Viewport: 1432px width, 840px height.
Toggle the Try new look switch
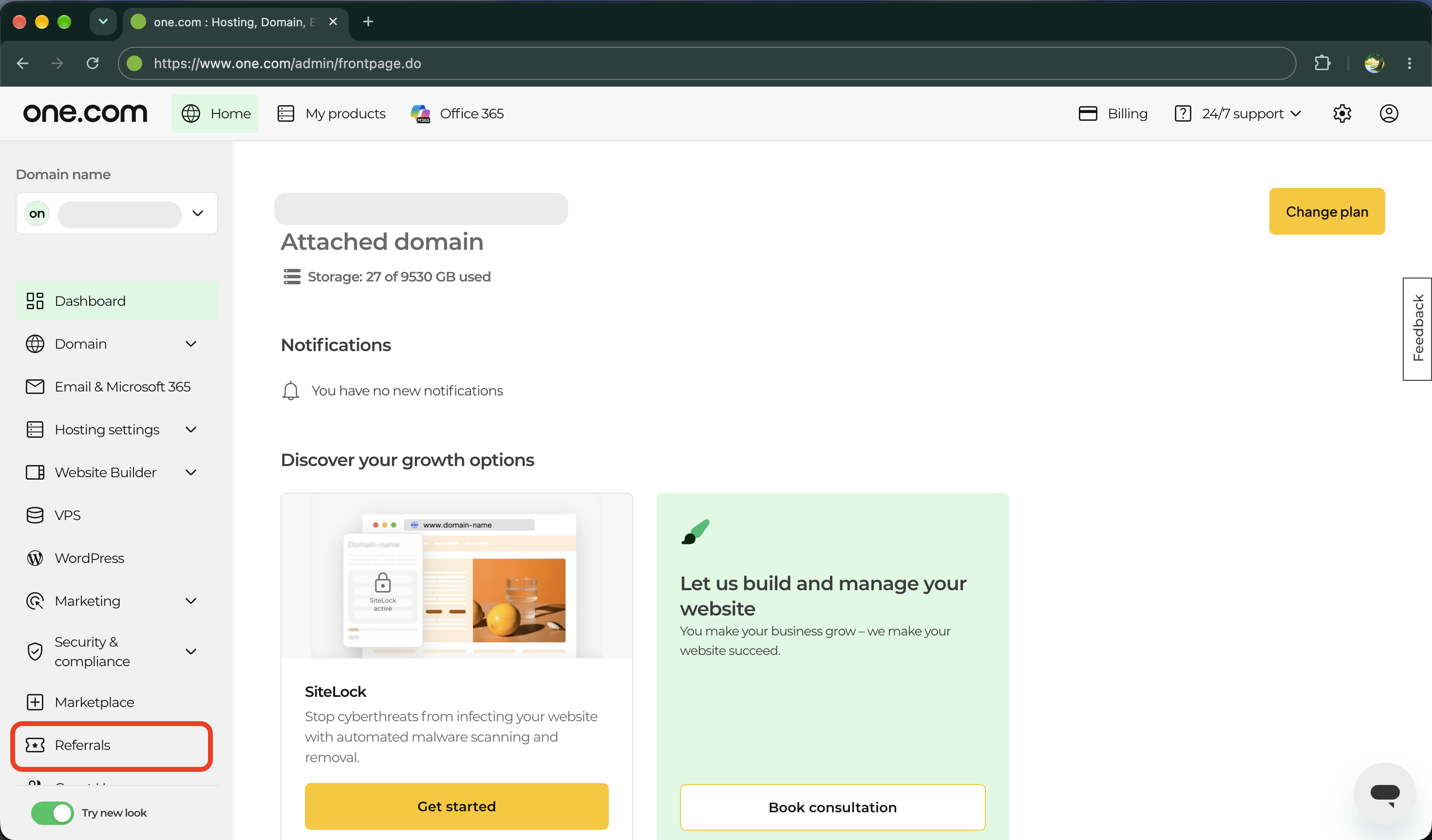(x=52, y=813)
